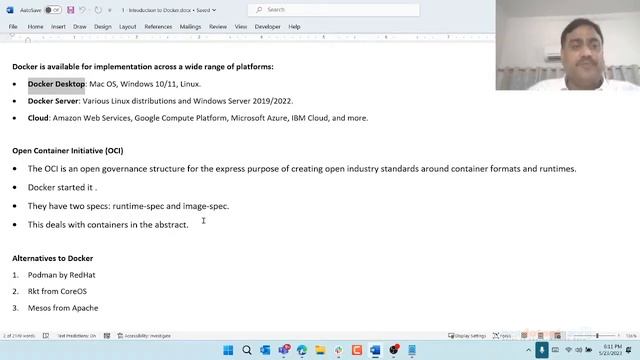Open the blue app icon after the black one
Viewport: 640px width, 360px height.
pos(412,350)
